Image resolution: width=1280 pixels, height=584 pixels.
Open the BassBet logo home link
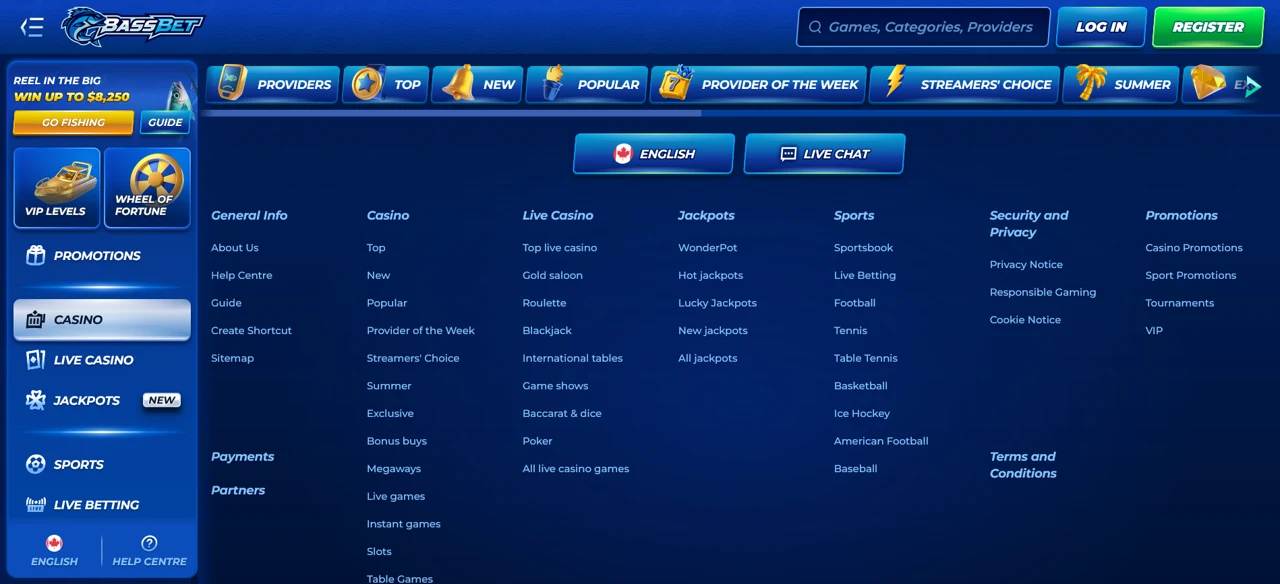[131, 27]
